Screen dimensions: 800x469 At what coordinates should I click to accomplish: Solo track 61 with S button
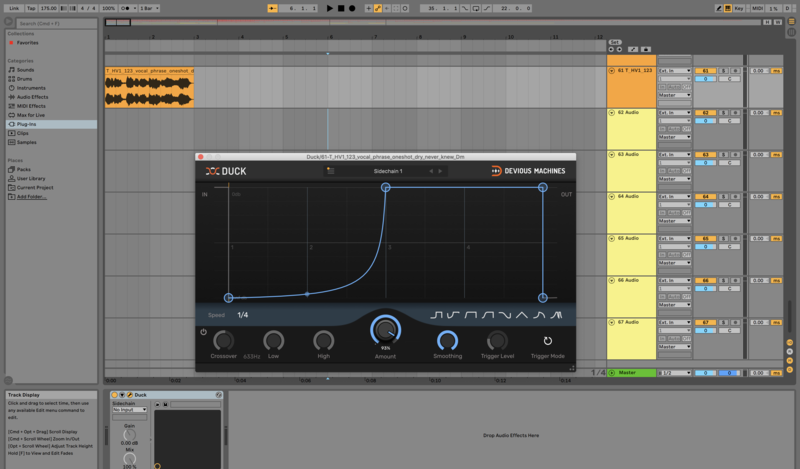723,70
